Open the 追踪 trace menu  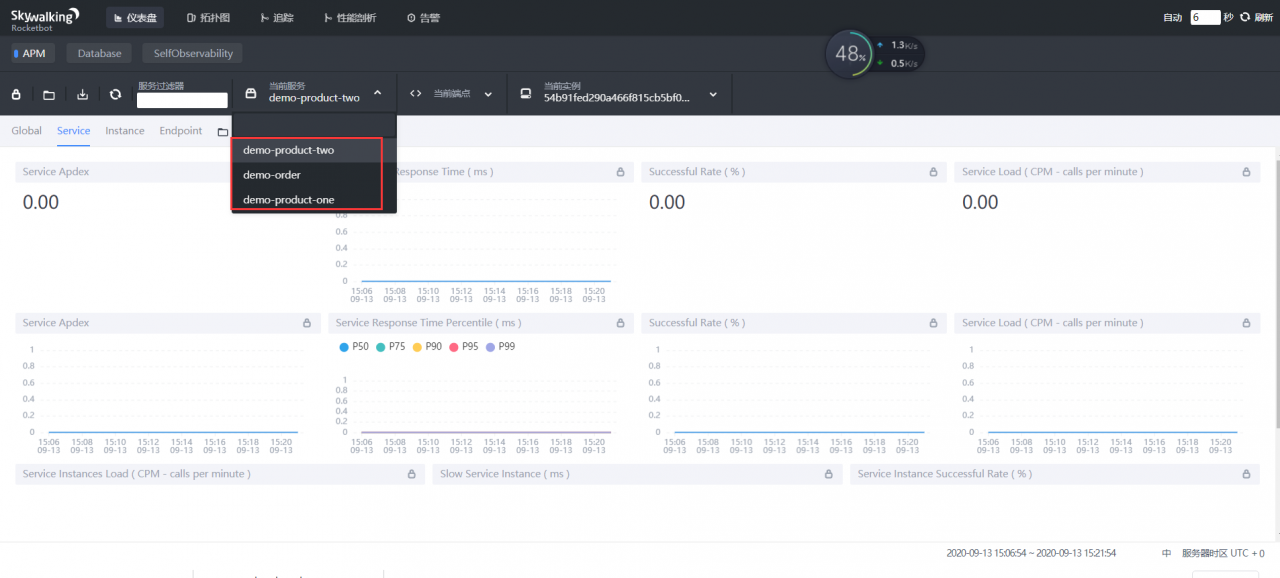(x=277, y=18)
